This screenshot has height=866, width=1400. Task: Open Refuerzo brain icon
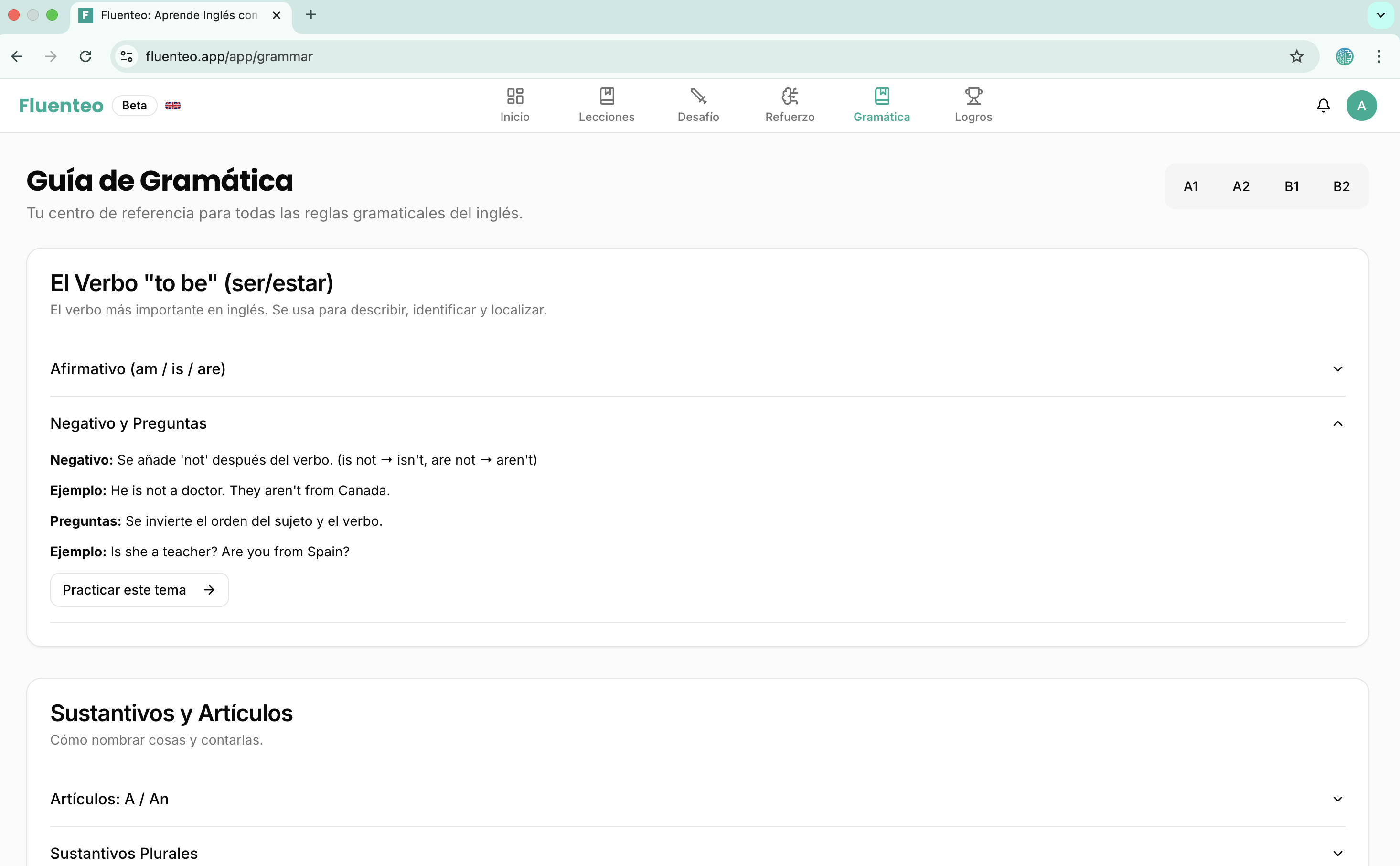pos(789,96)
